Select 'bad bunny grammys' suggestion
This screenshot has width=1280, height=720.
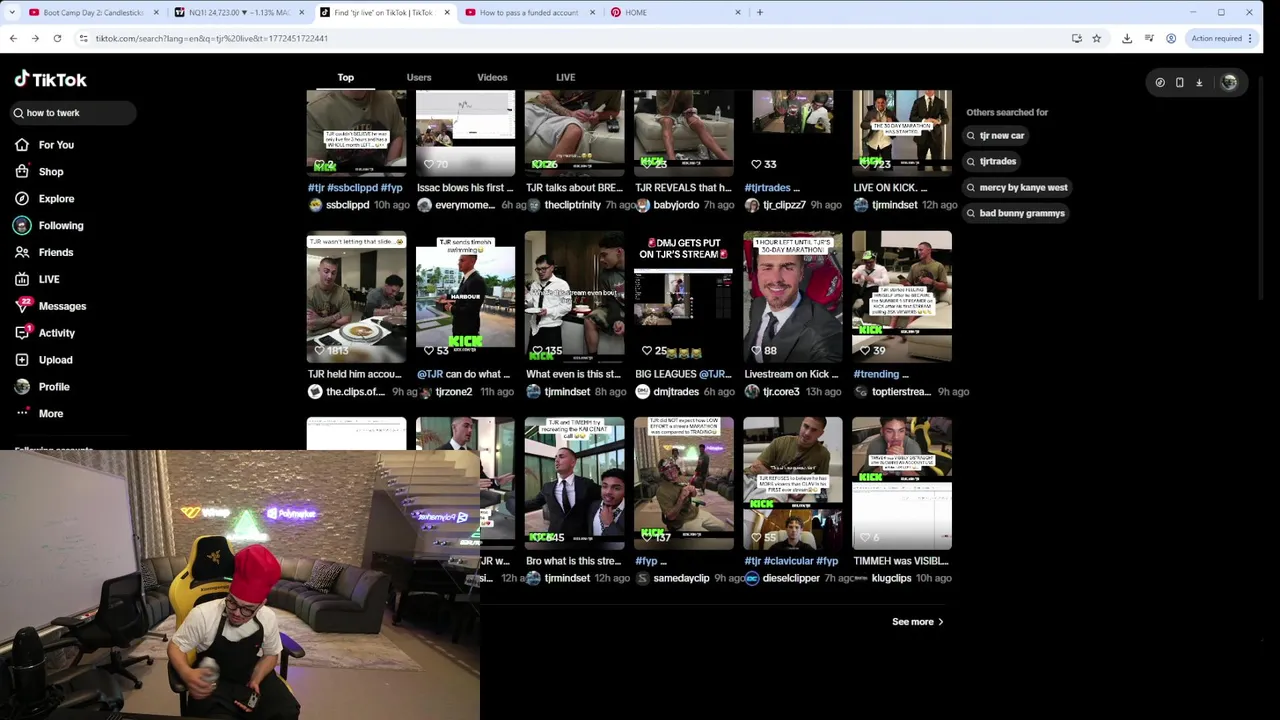click(x=1016, y=213)
